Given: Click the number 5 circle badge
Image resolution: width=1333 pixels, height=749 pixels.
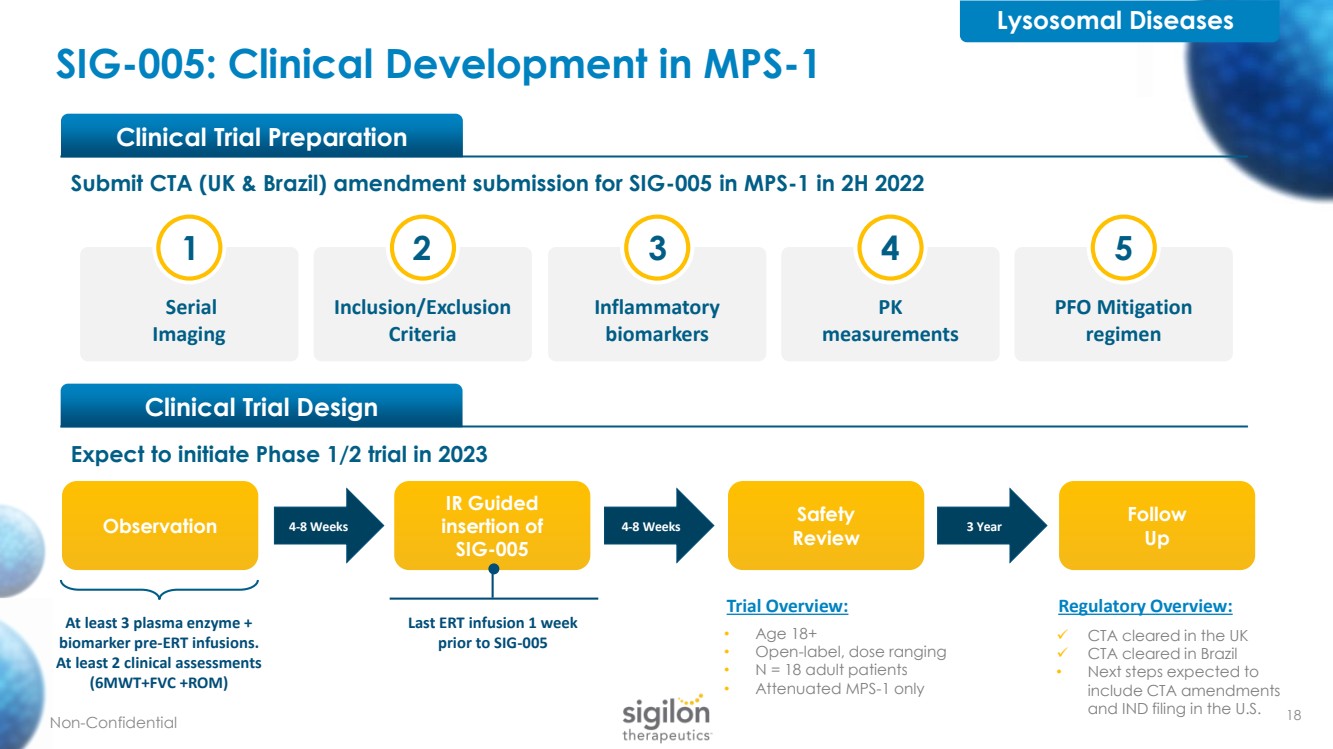Looking at the screenshot, I should point(1123,247).
